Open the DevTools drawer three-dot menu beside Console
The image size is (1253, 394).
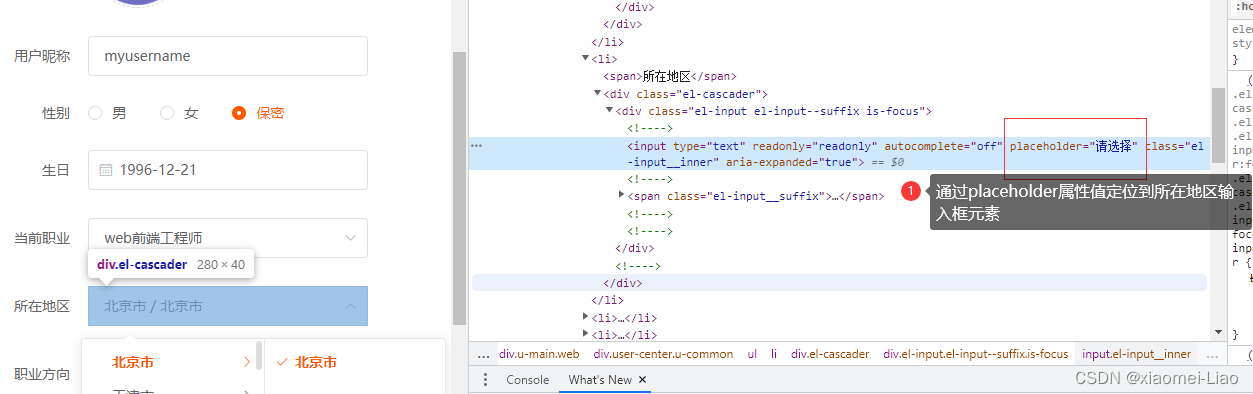click(485, 380)
